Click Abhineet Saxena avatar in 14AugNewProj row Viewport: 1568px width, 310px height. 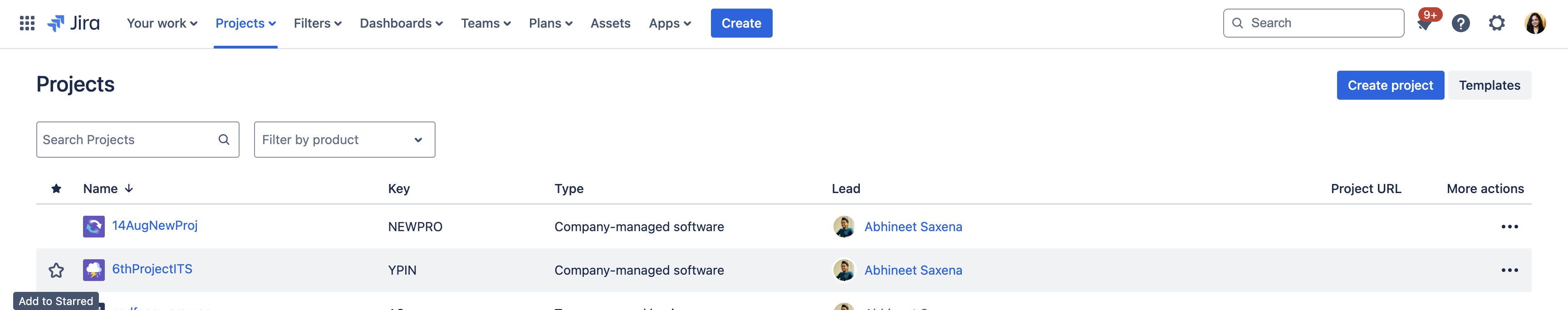coord(843,227)
